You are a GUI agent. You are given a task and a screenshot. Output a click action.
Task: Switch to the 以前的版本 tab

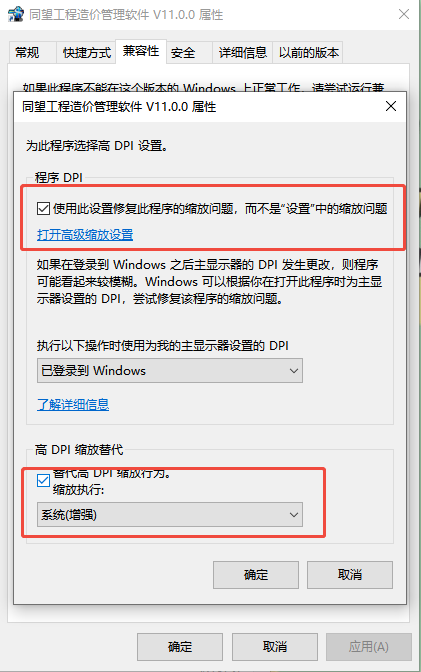pyautogui.click(x=308, y=53)
